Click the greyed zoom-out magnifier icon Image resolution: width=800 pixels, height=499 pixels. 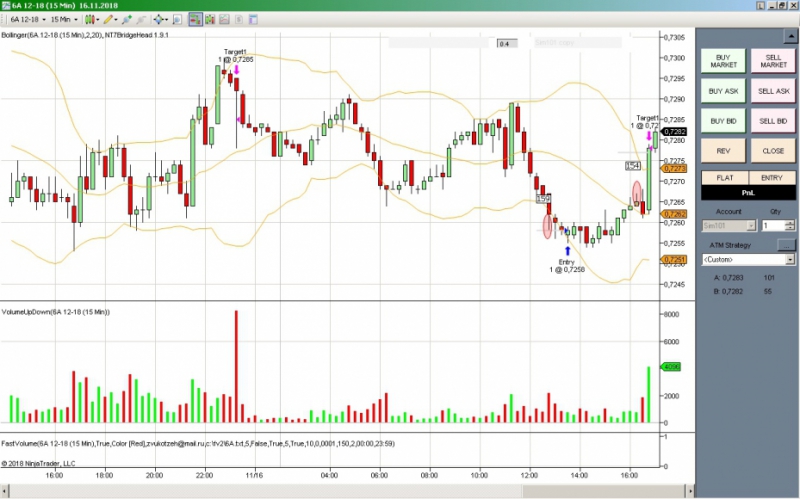tap(141, 19)
